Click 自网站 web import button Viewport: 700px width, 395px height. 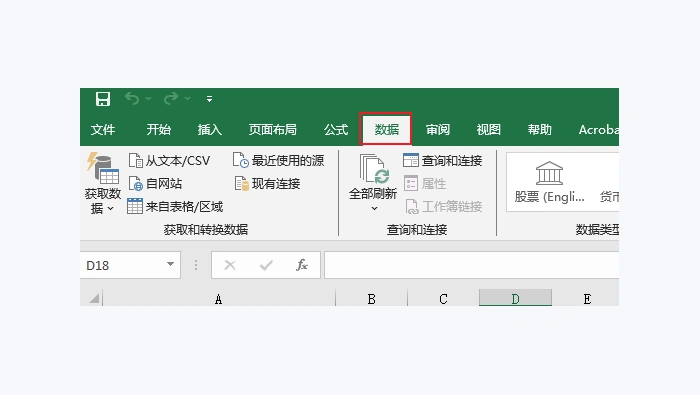155,183
